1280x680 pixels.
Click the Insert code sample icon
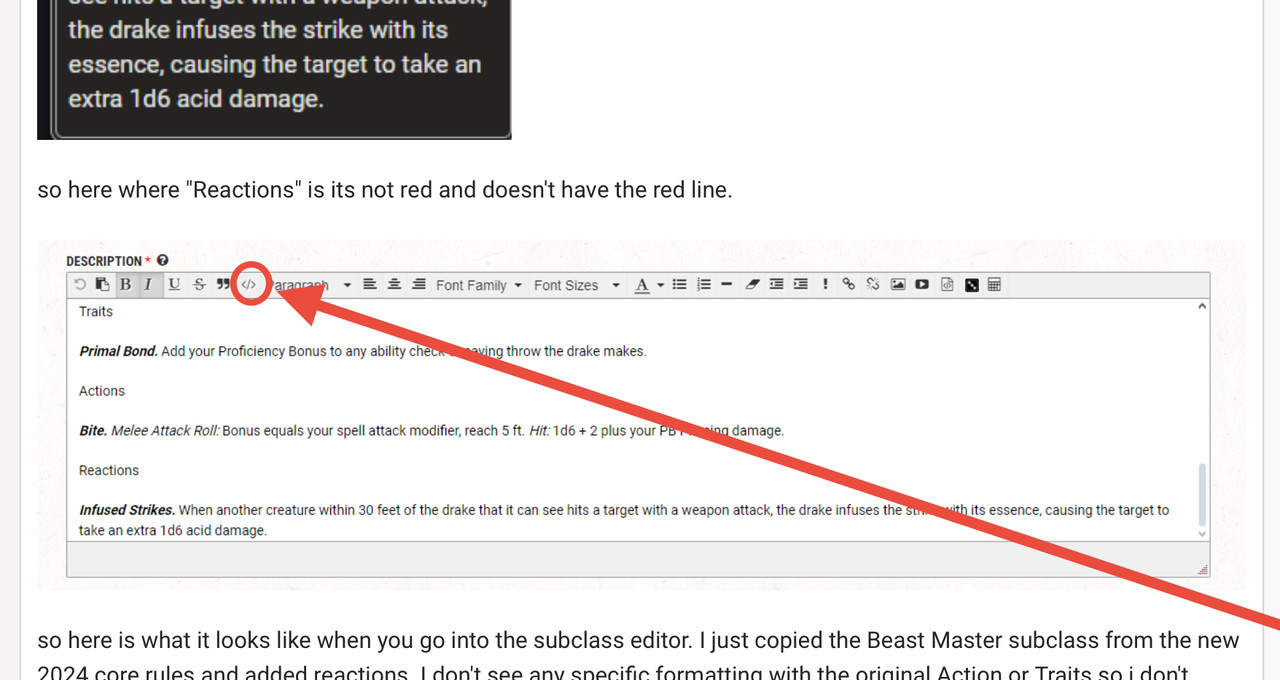[947, 285]
